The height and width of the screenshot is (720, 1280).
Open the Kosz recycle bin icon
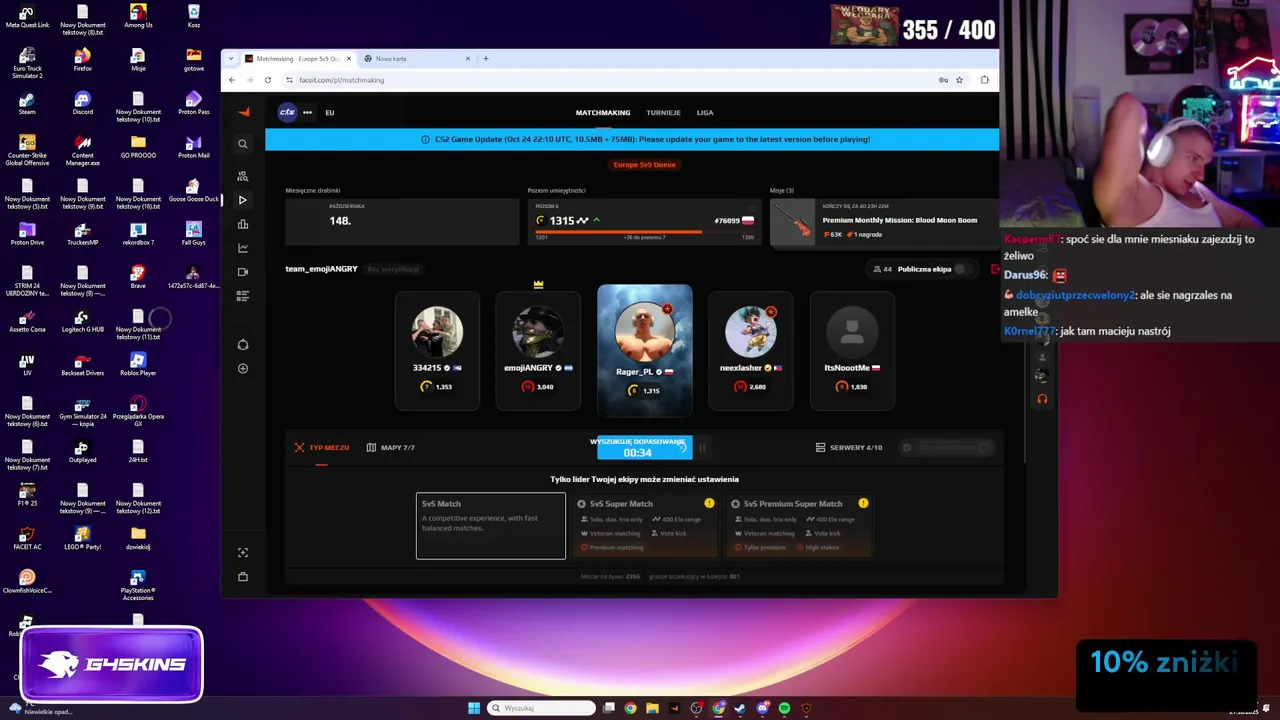(x=194, y=16)
